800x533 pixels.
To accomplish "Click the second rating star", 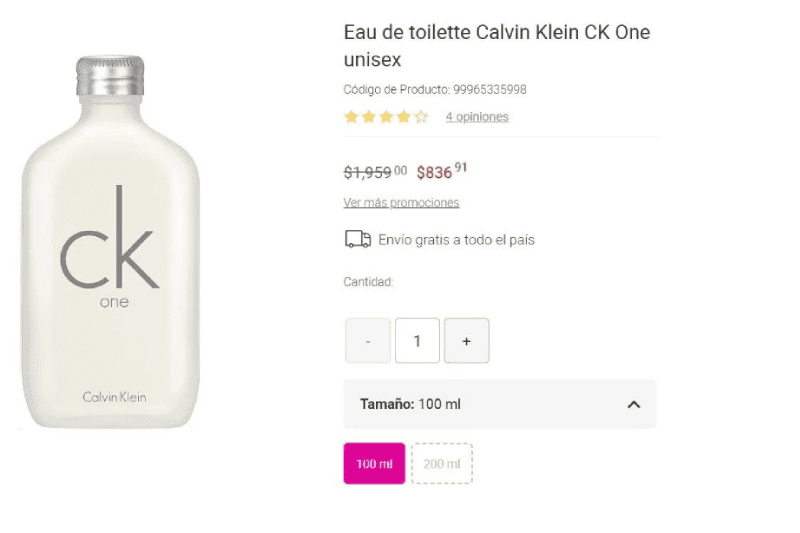I will click(x=368, y=117).
